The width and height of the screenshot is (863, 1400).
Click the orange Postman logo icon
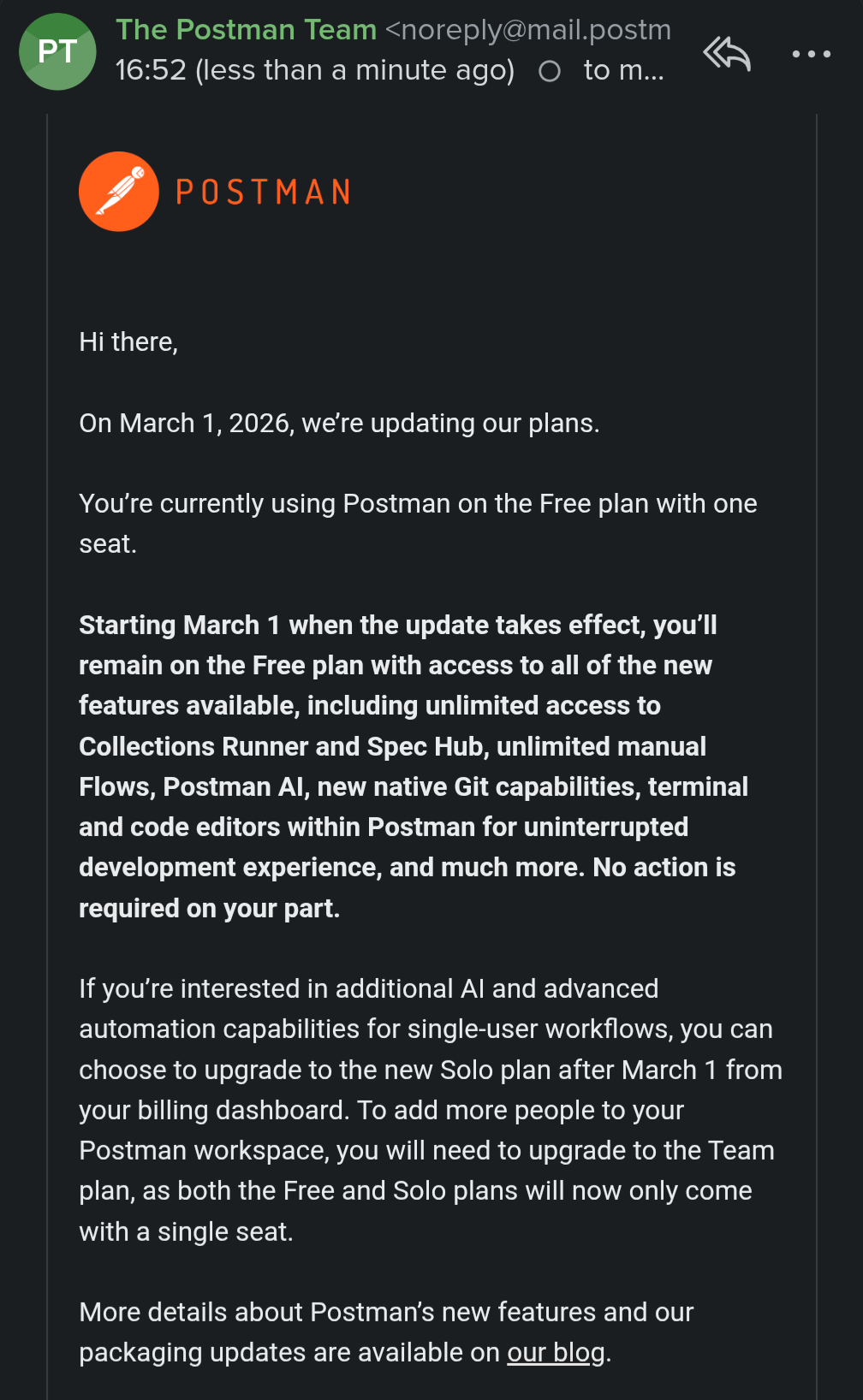click(119, 192)
